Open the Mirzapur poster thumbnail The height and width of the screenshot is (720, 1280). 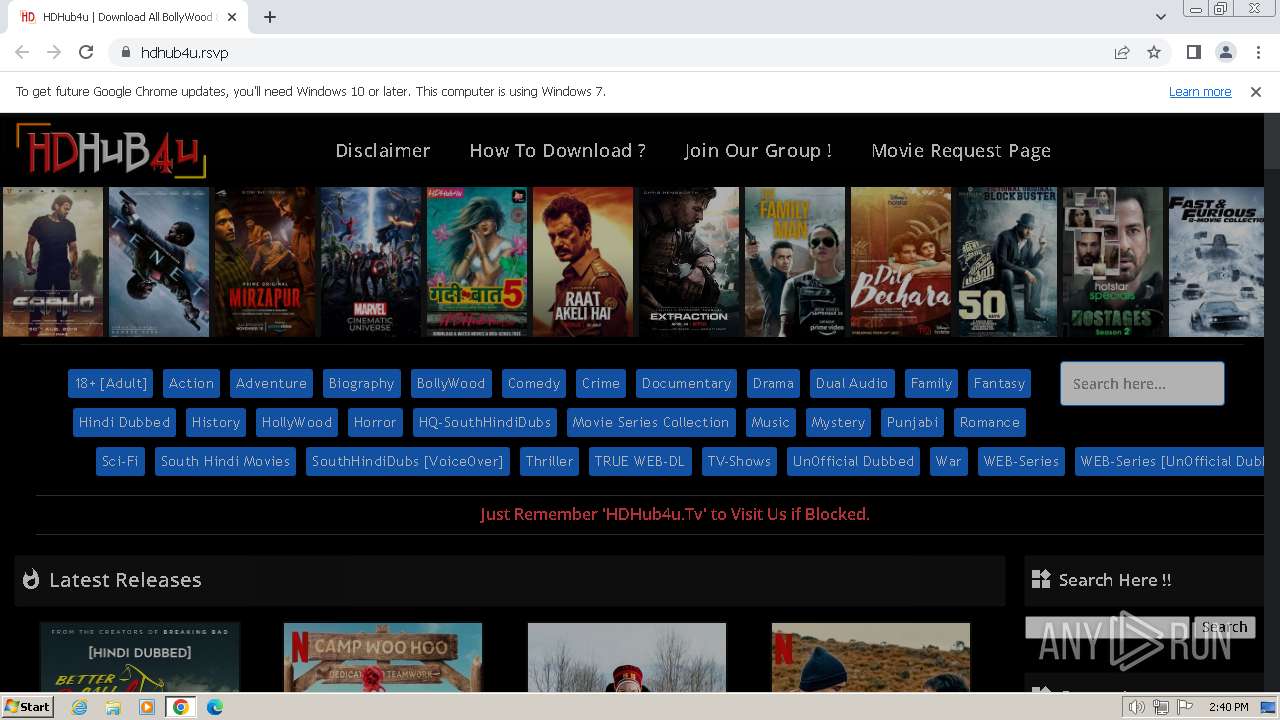tap(265, 262)
